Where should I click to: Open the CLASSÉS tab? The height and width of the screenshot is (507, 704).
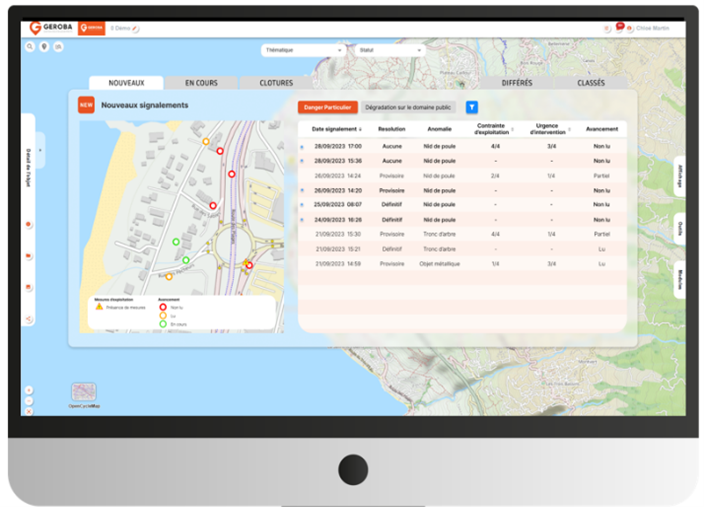tap(591, 83)
